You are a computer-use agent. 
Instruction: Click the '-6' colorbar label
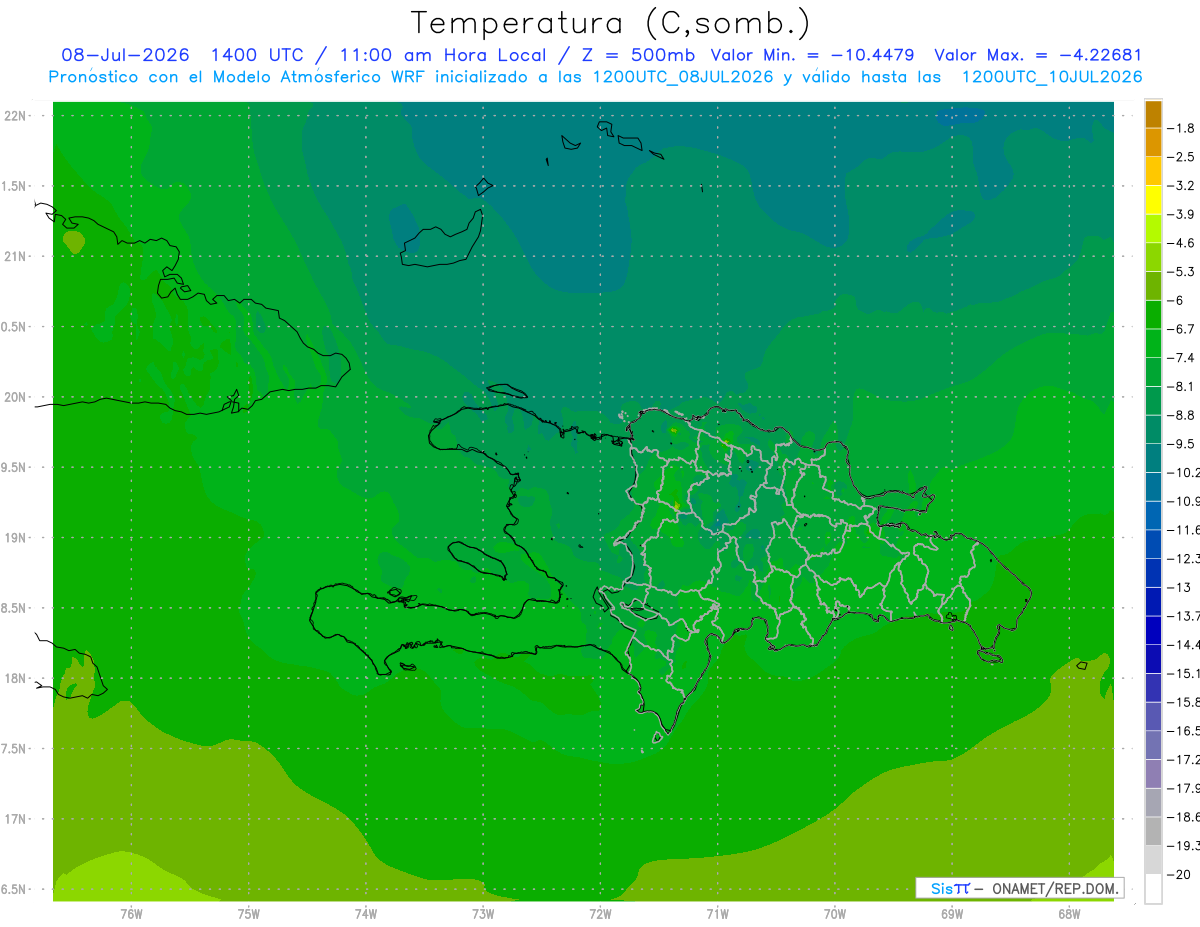pos(1178,300)
